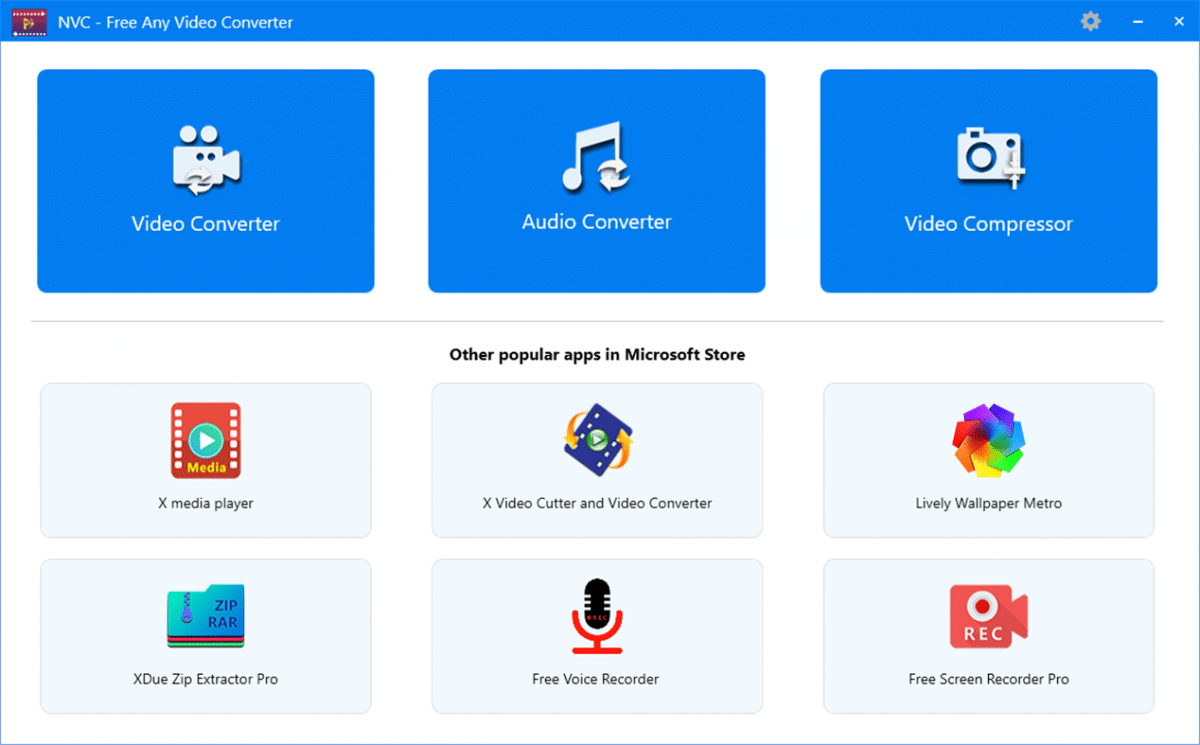The height and width of the screenshot is (745, 1200).
Task: Select the Free Screen Recorder Pro card
Action: [988, 636]
